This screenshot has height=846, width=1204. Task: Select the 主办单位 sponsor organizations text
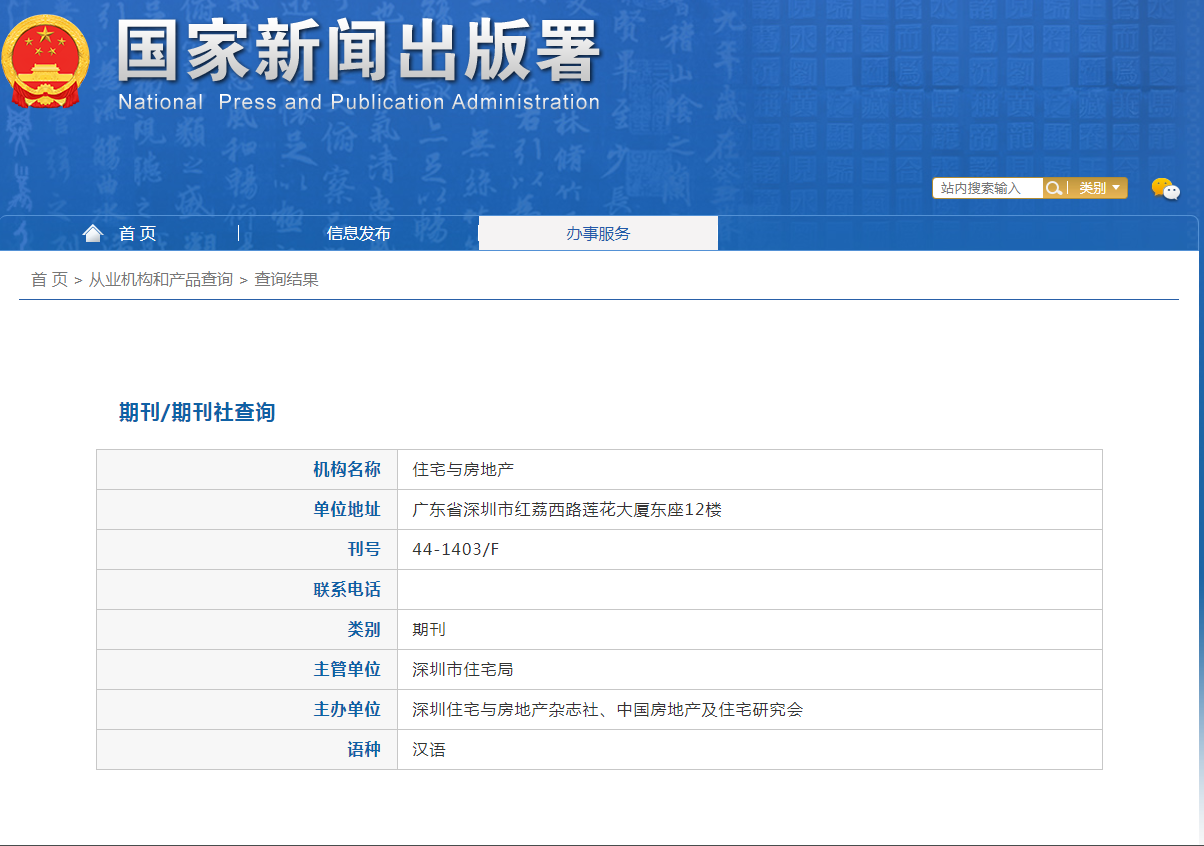607,710
